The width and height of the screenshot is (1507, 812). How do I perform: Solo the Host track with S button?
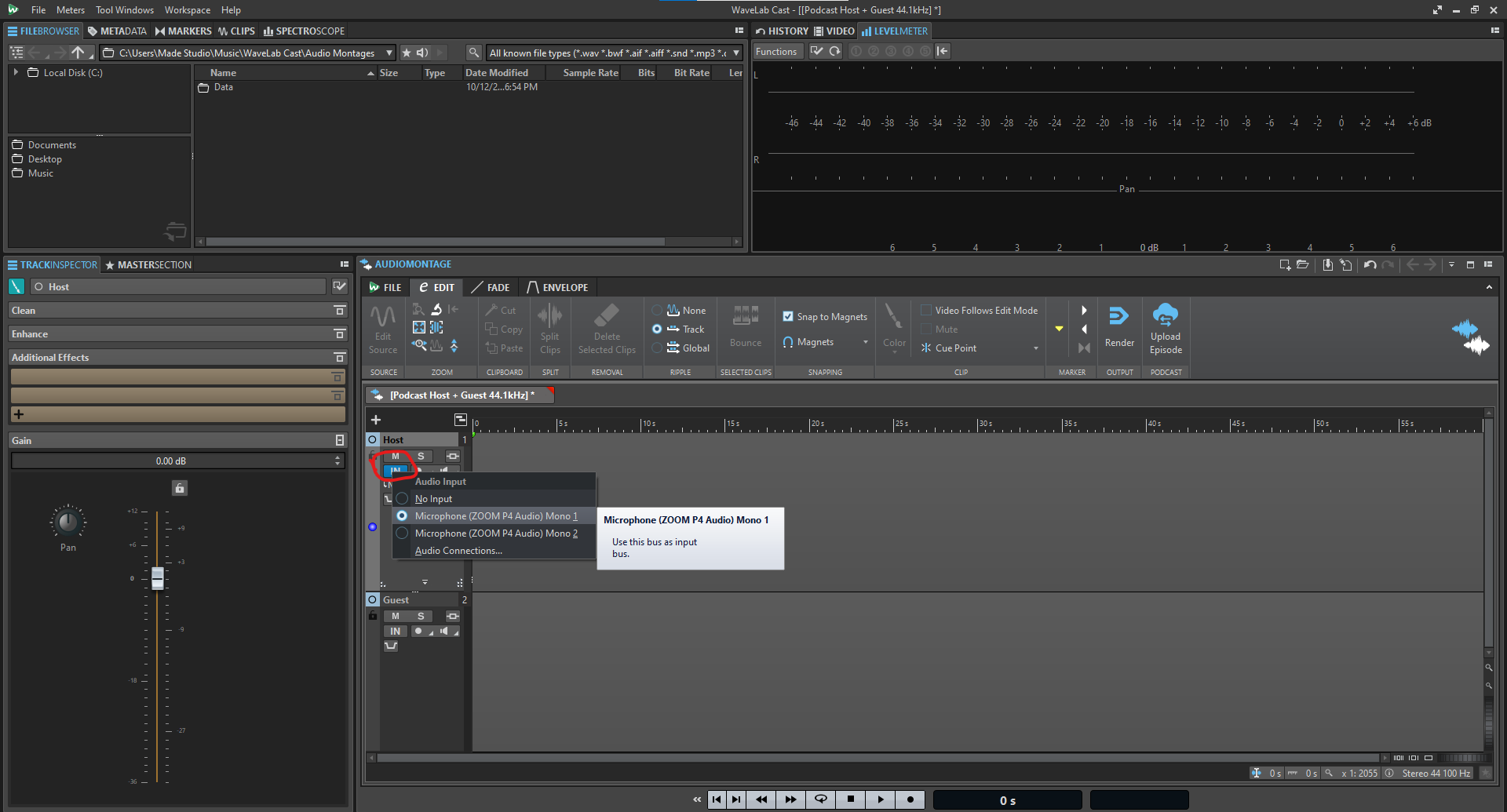(x=421, y=456)
